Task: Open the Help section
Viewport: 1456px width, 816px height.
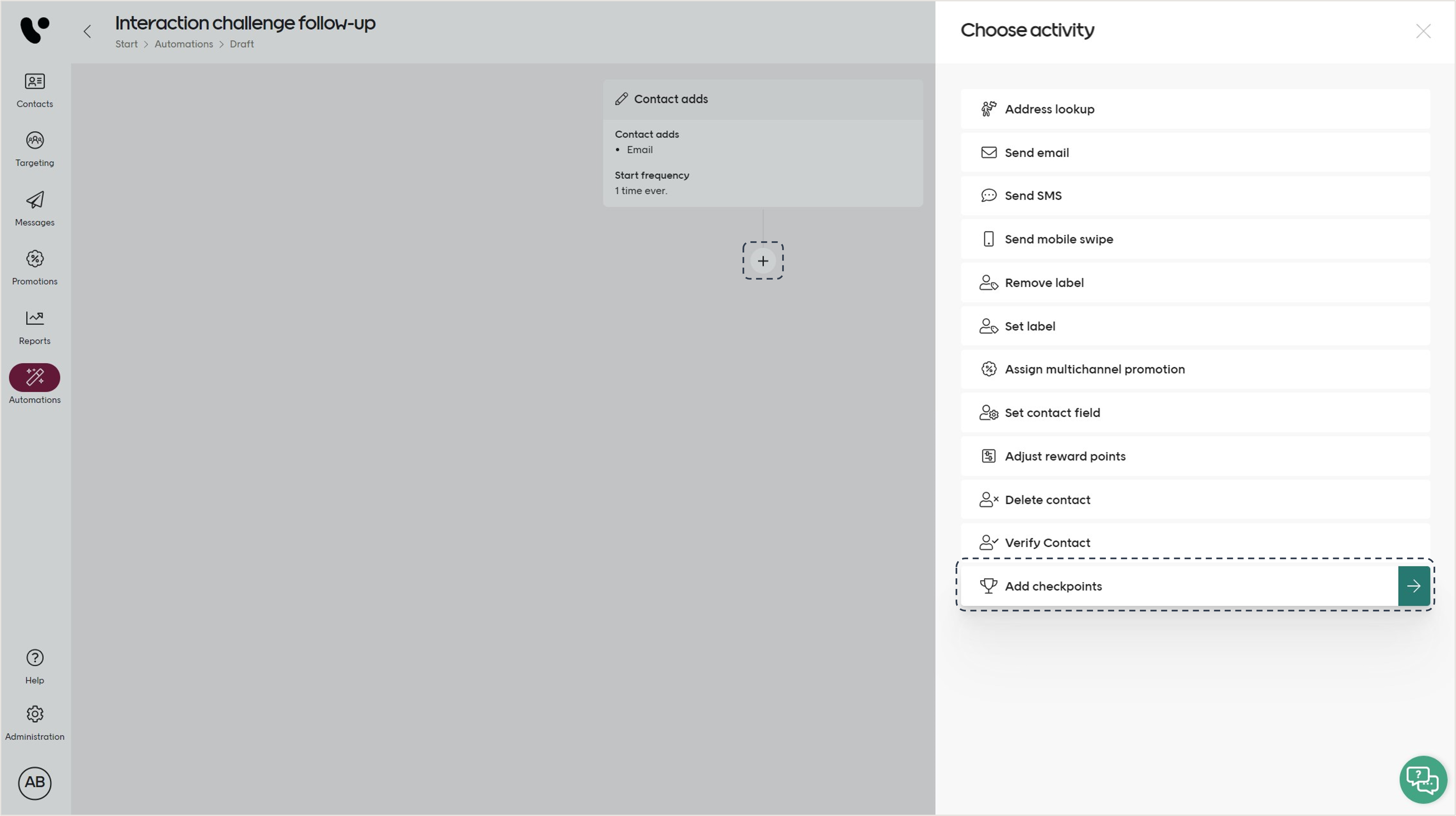Action: click(34, 666)
